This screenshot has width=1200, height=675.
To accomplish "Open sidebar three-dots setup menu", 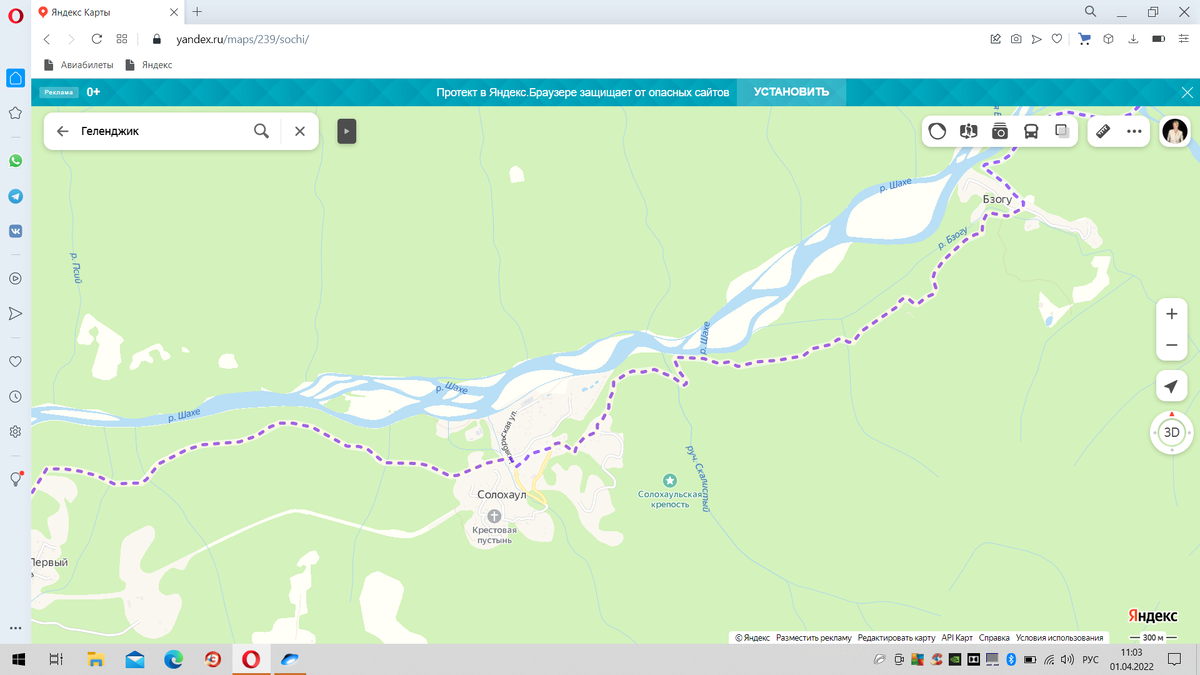I will [15, 628].
